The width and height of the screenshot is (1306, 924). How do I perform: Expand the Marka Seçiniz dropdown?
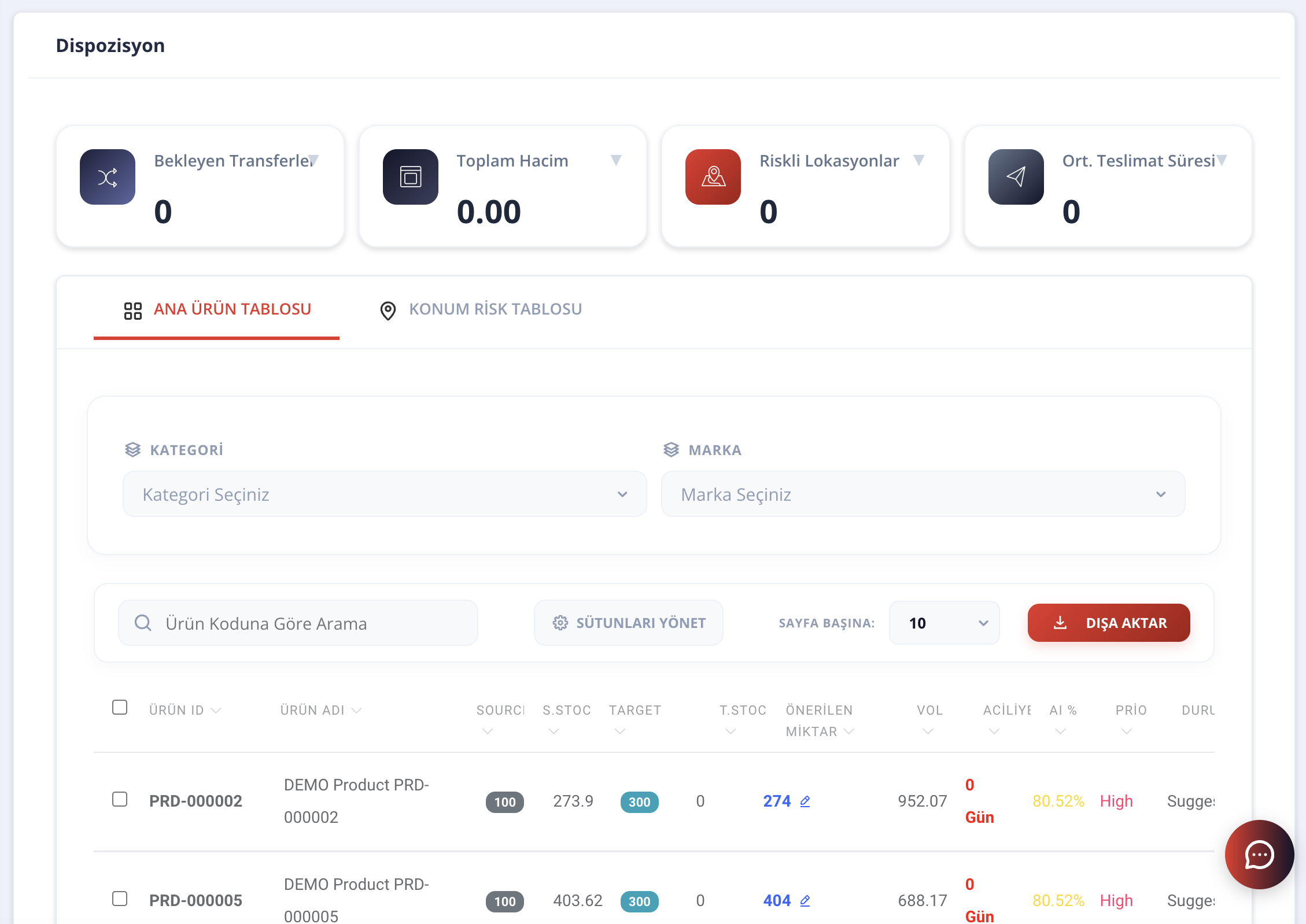pos(923,494)
